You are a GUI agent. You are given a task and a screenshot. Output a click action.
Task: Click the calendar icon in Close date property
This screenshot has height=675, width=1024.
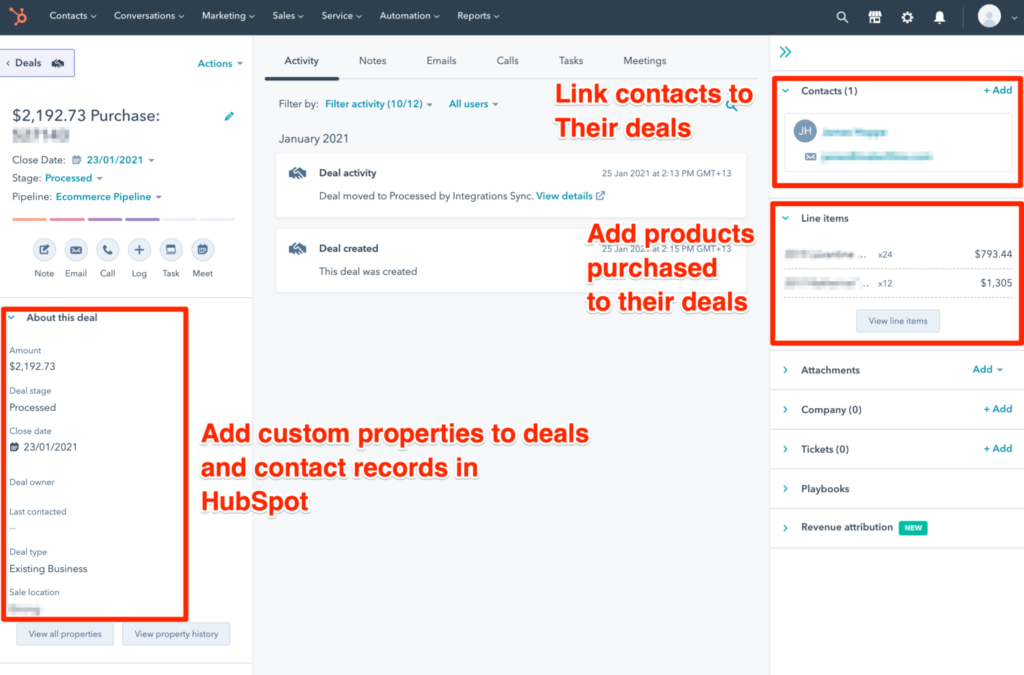point(14,447)
